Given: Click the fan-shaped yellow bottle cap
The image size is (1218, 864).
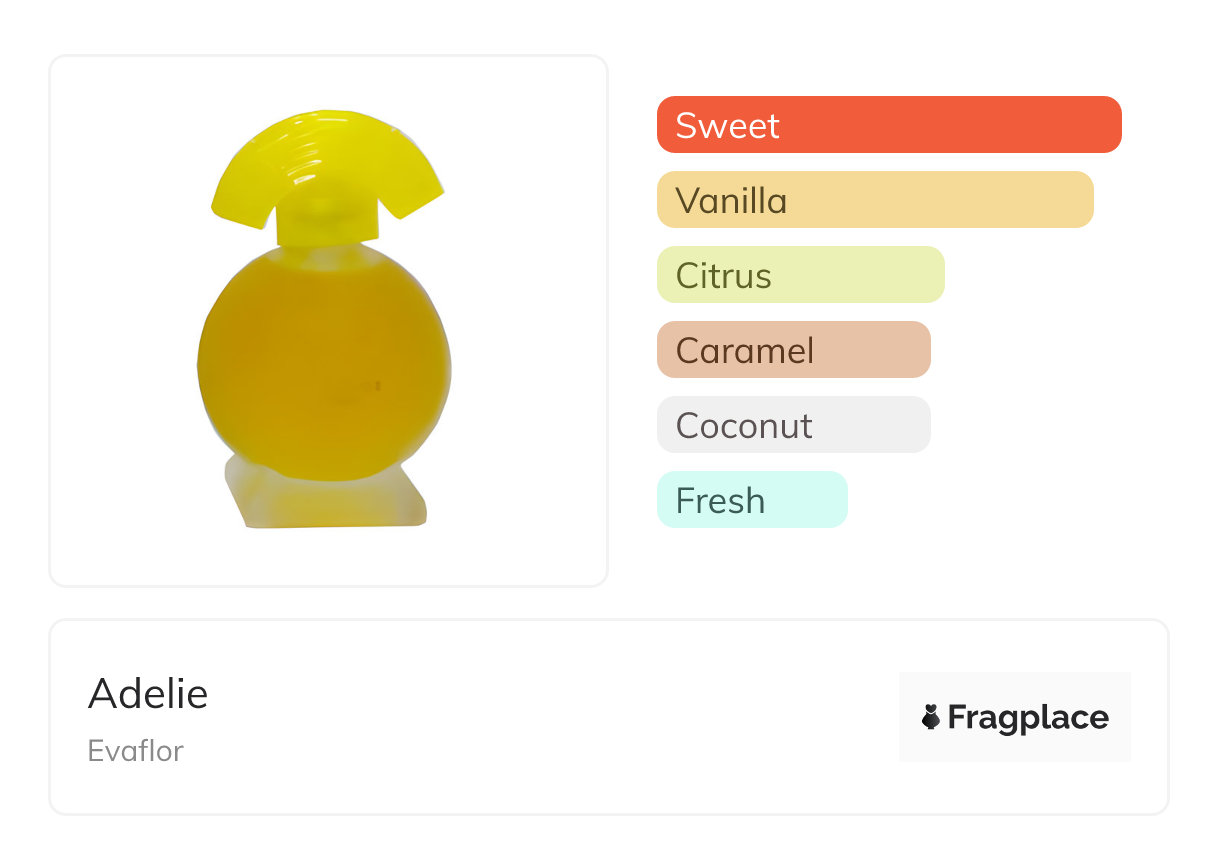Looking at the screenshot, I should (x=328, y=160).
